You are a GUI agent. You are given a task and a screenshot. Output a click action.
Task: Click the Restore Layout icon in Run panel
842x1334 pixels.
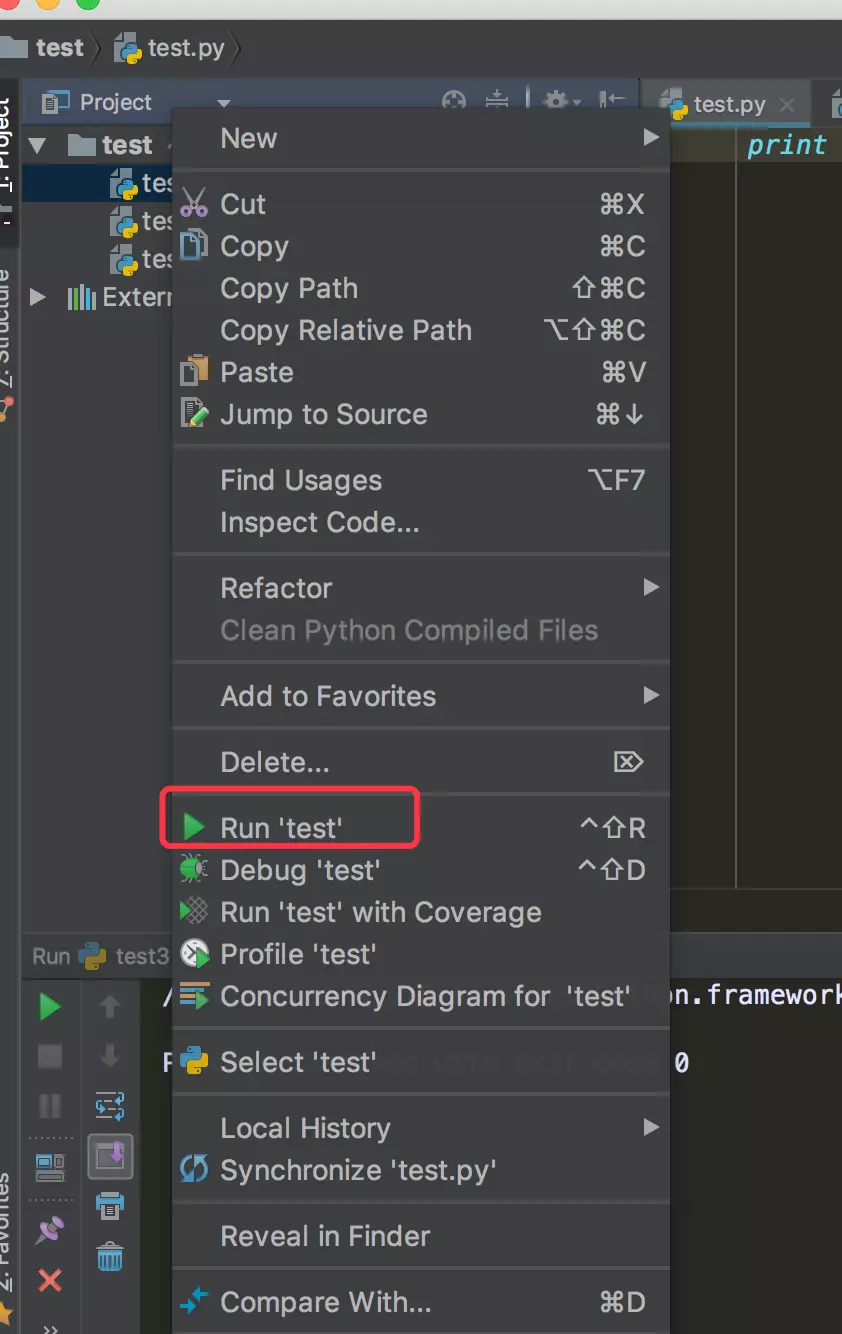pyautogui.click(x=49, y=1166)
